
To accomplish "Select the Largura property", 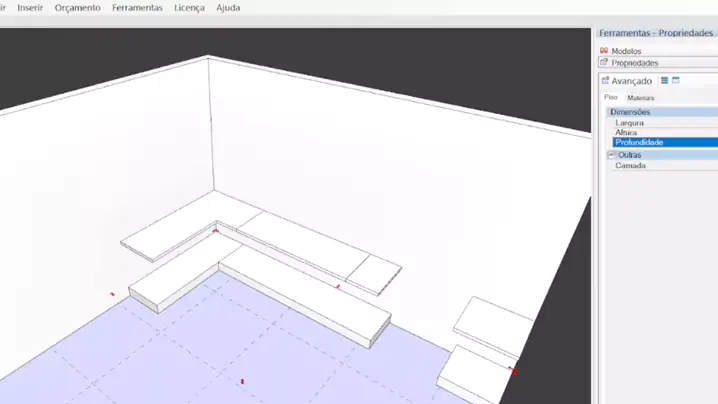I will coord(630,123).
